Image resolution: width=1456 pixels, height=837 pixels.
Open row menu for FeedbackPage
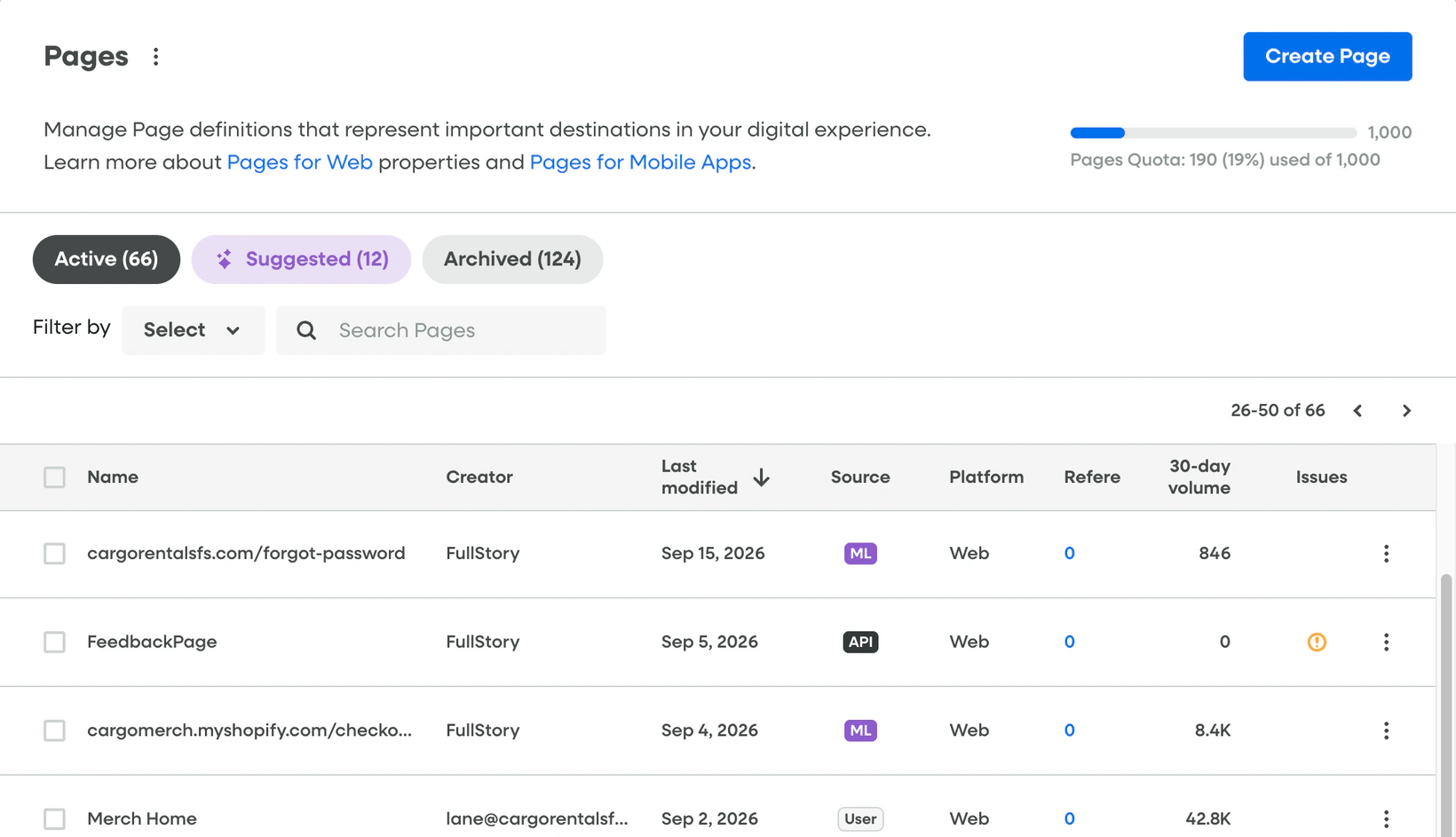coord(1386,642)
